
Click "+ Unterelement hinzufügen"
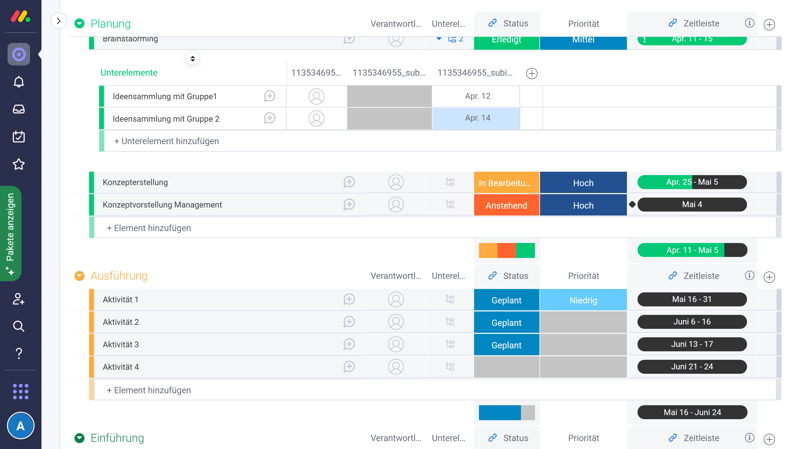click(166, 141)
